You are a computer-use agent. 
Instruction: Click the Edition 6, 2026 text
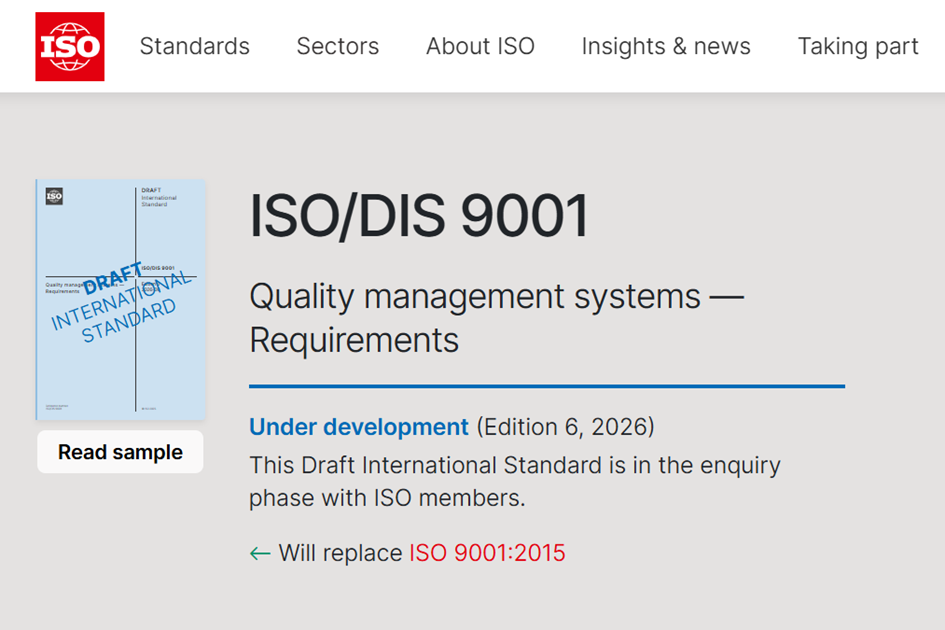coord(565,427)
